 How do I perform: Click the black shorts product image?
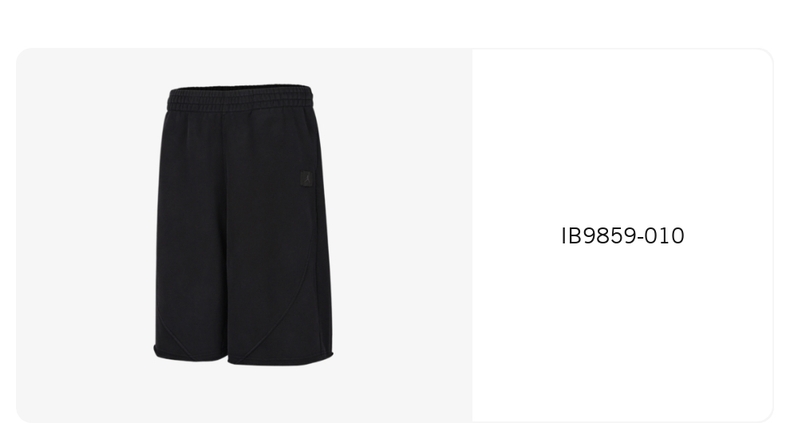pyautogui.click(x=243, y=225)
